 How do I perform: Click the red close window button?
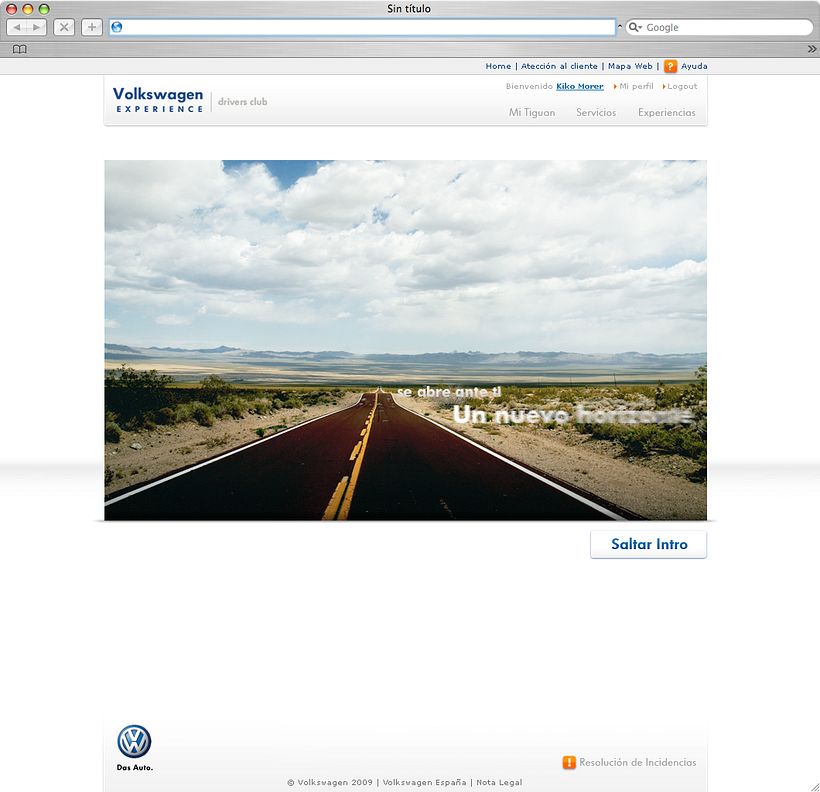click(12, 9)
